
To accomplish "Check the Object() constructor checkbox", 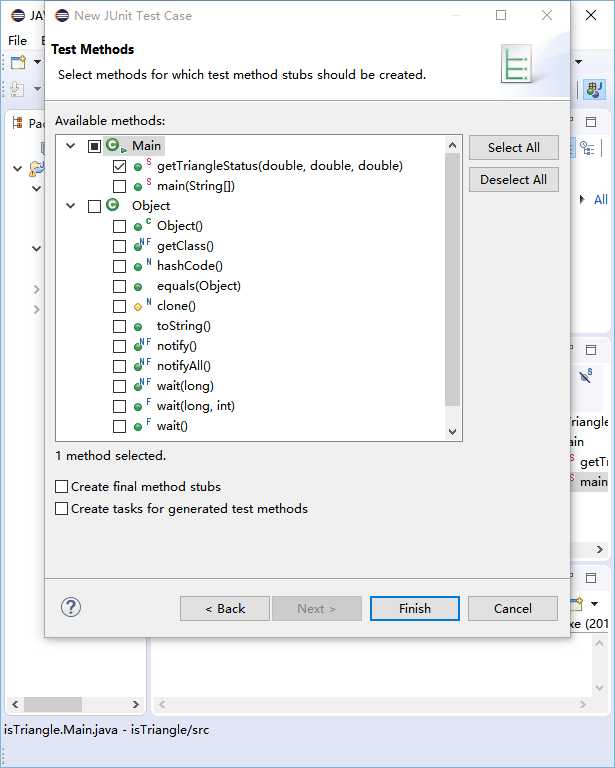I will [119, 226].
